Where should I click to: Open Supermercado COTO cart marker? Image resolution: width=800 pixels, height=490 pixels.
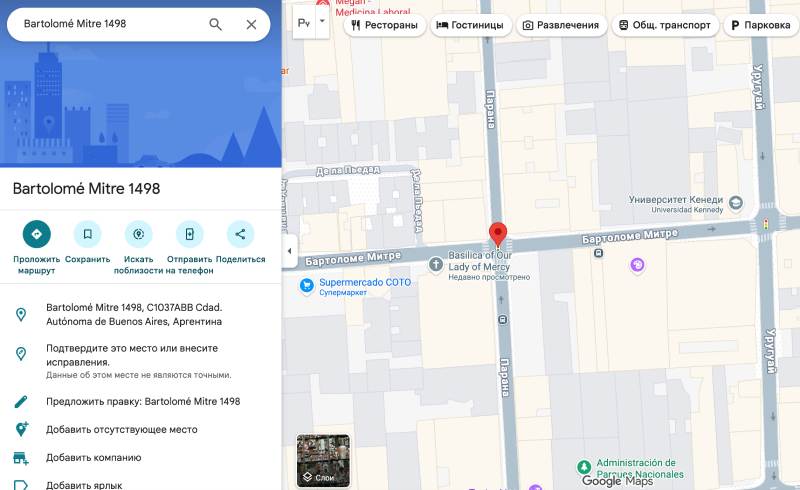pyautogui.click(x=306, y=285)
